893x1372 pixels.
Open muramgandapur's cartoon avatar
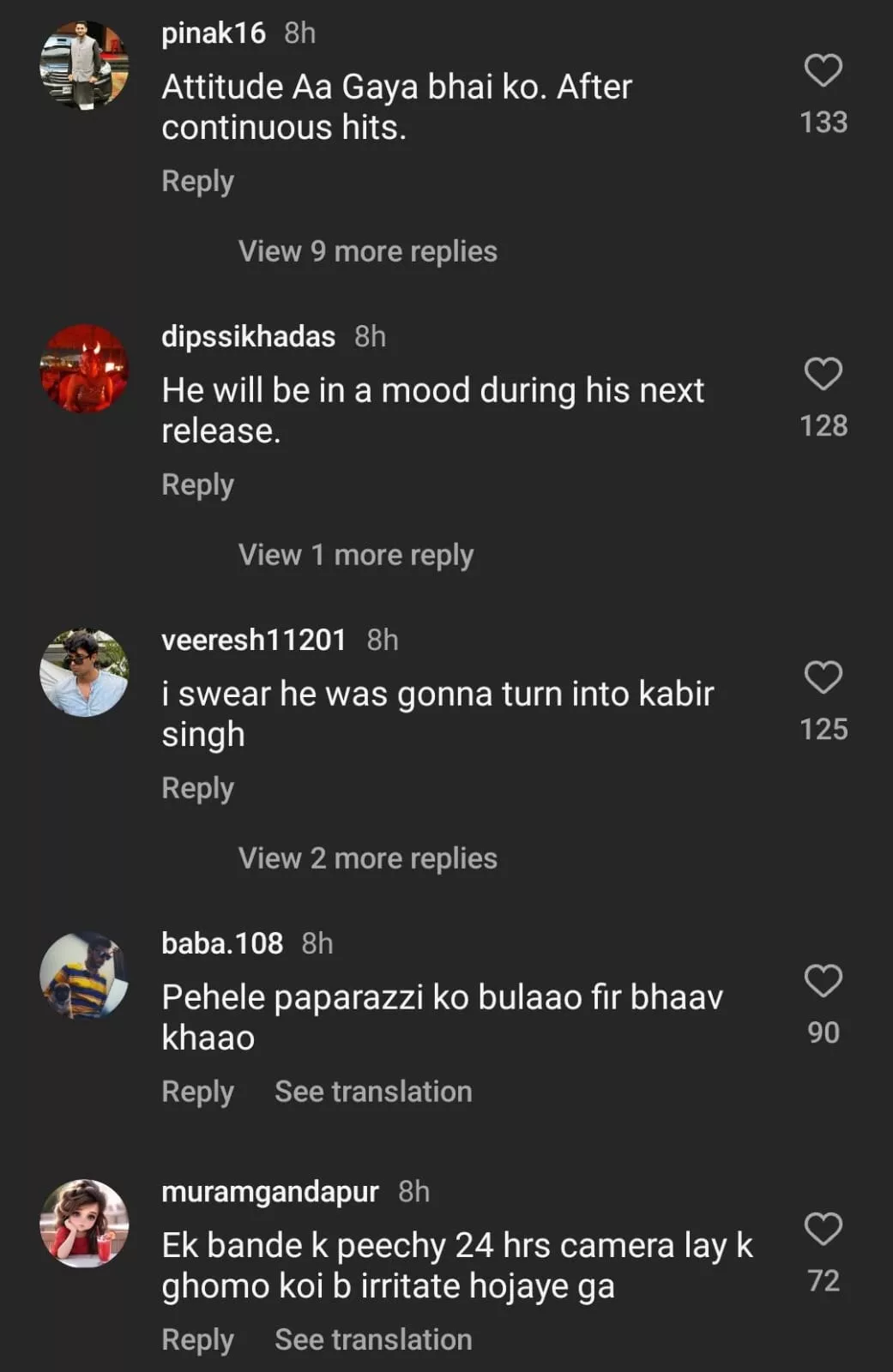click(x=84, y=1224)
